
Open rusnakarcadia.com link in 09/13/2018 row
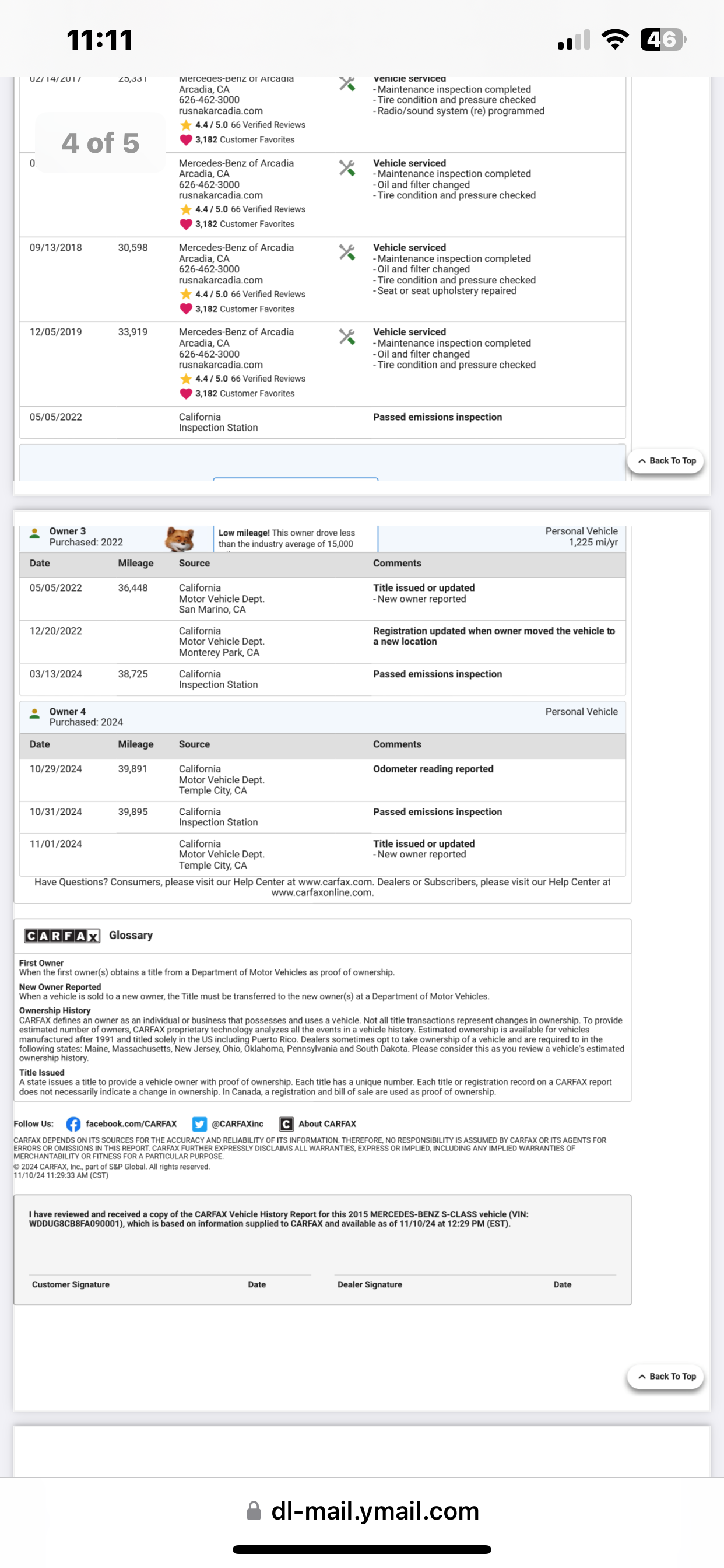[221, 280]
